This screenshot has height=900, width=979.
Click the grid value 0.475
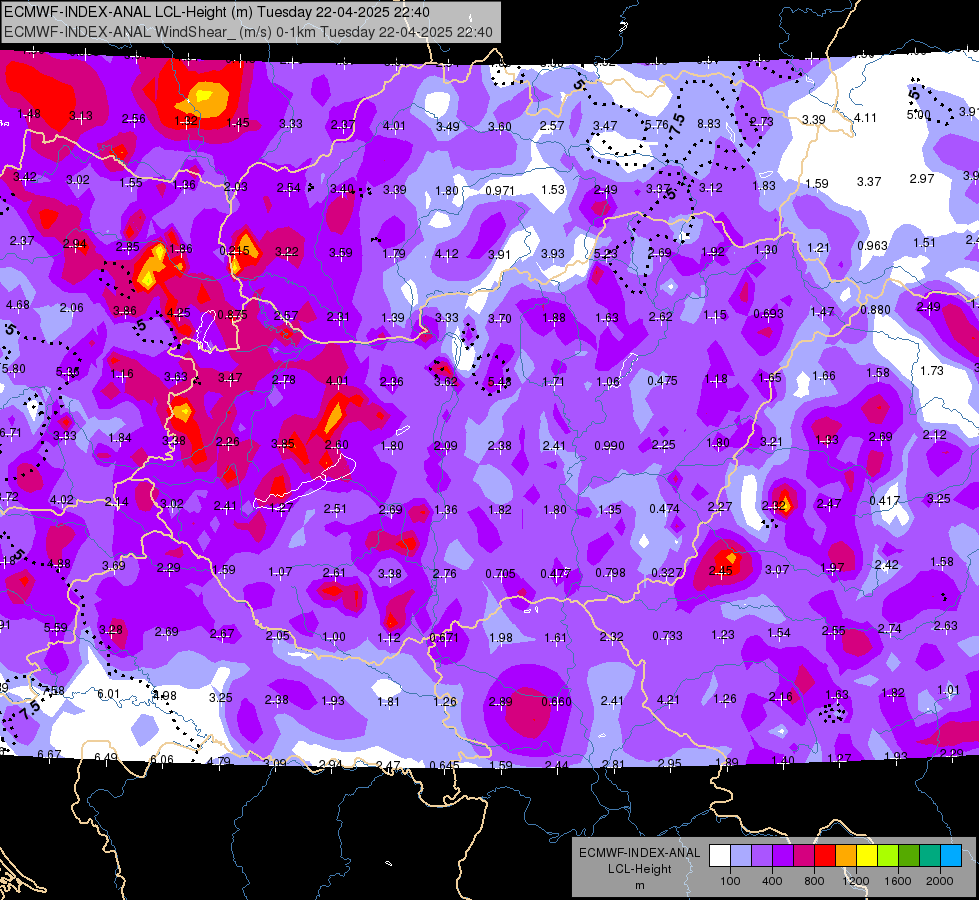coord(662,380)
